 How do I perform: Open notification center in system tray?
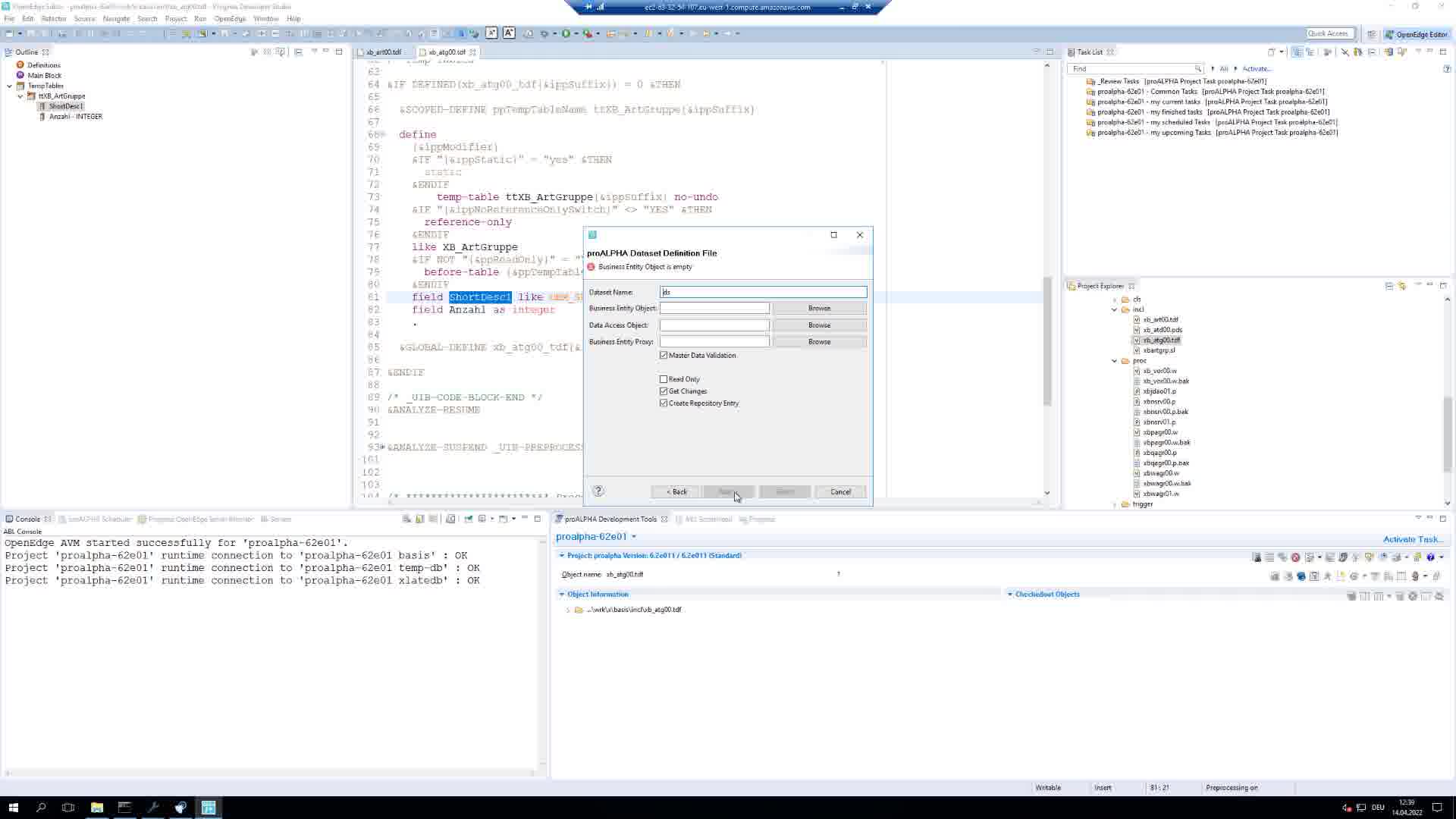click(1437, 808)
